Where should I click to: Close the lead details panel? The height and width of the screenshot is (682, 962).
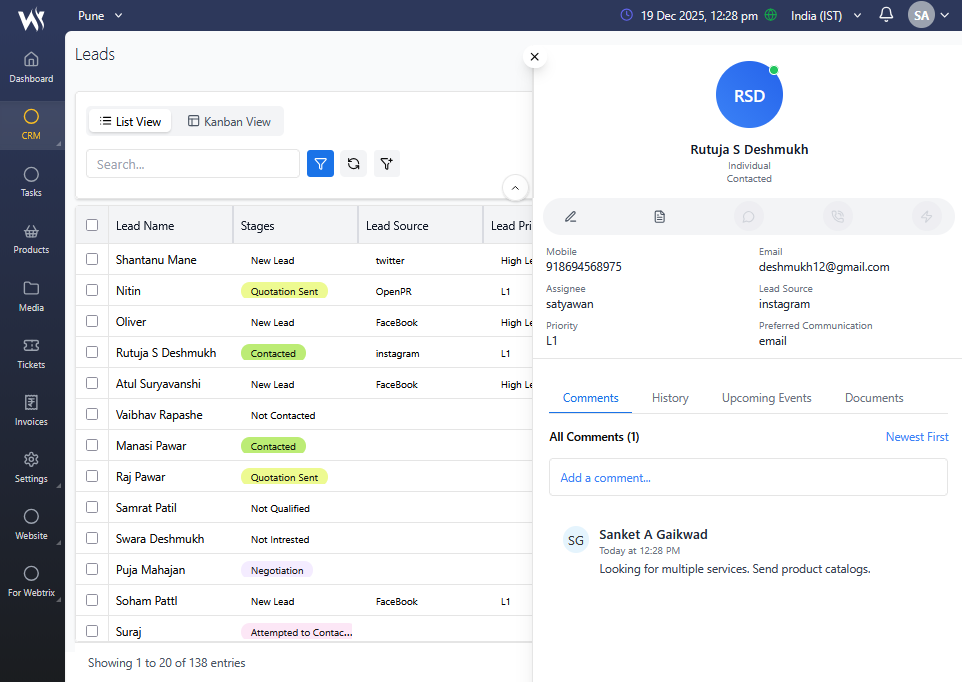click(x=534, y=57)
